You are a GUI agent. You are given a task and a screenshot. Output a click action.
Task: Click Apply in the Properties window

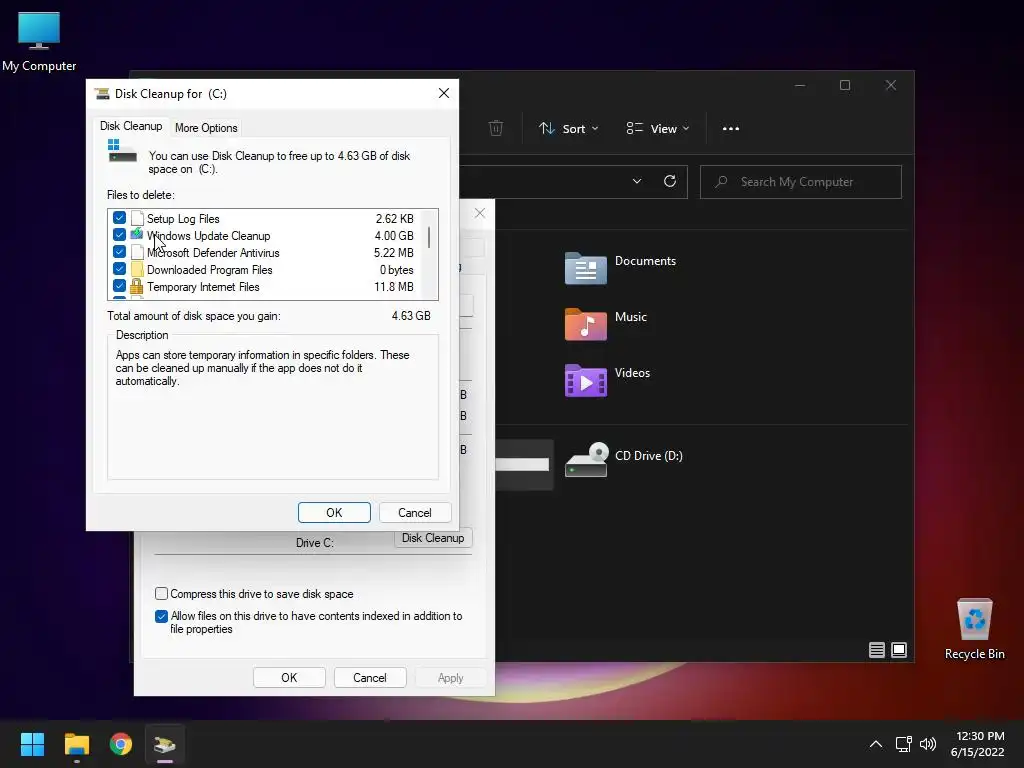(x=451, y=678)
